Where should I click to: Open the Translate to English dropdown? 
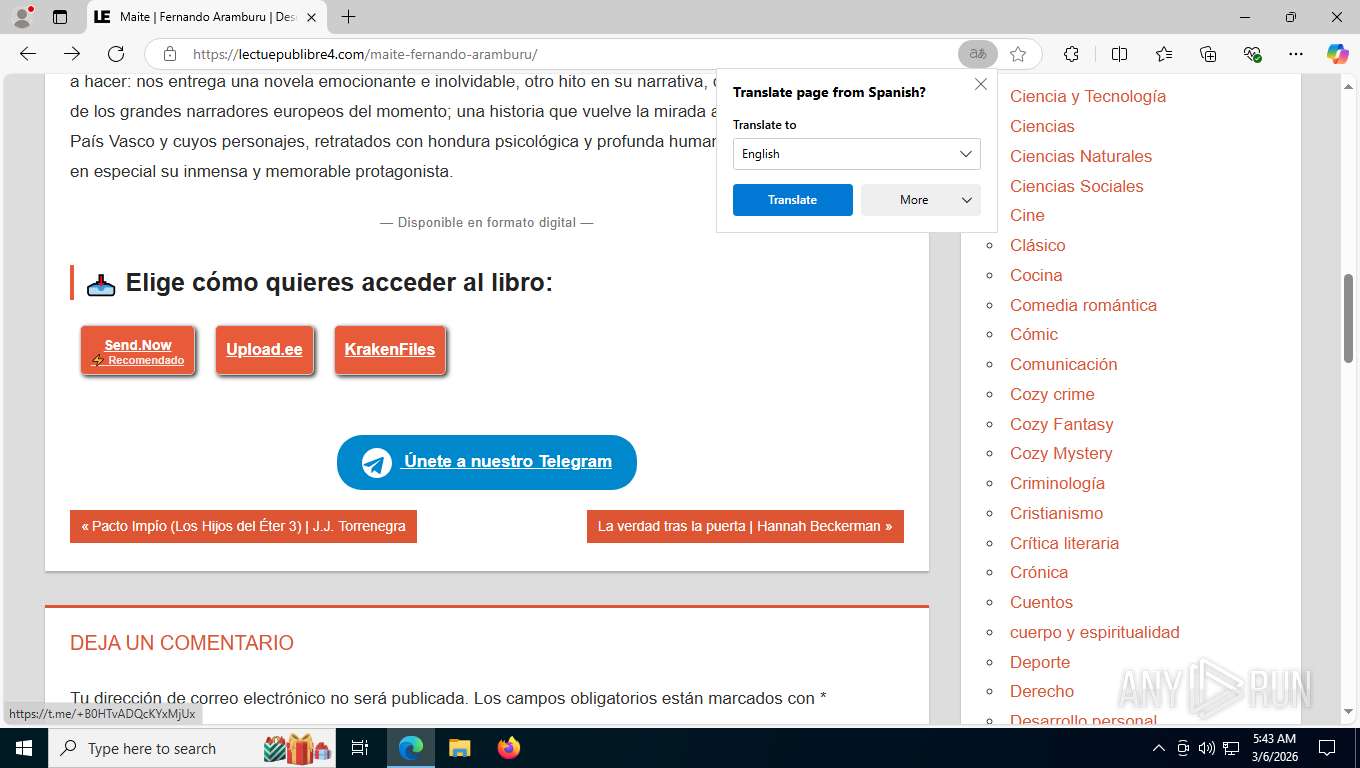tap(857, 154)
